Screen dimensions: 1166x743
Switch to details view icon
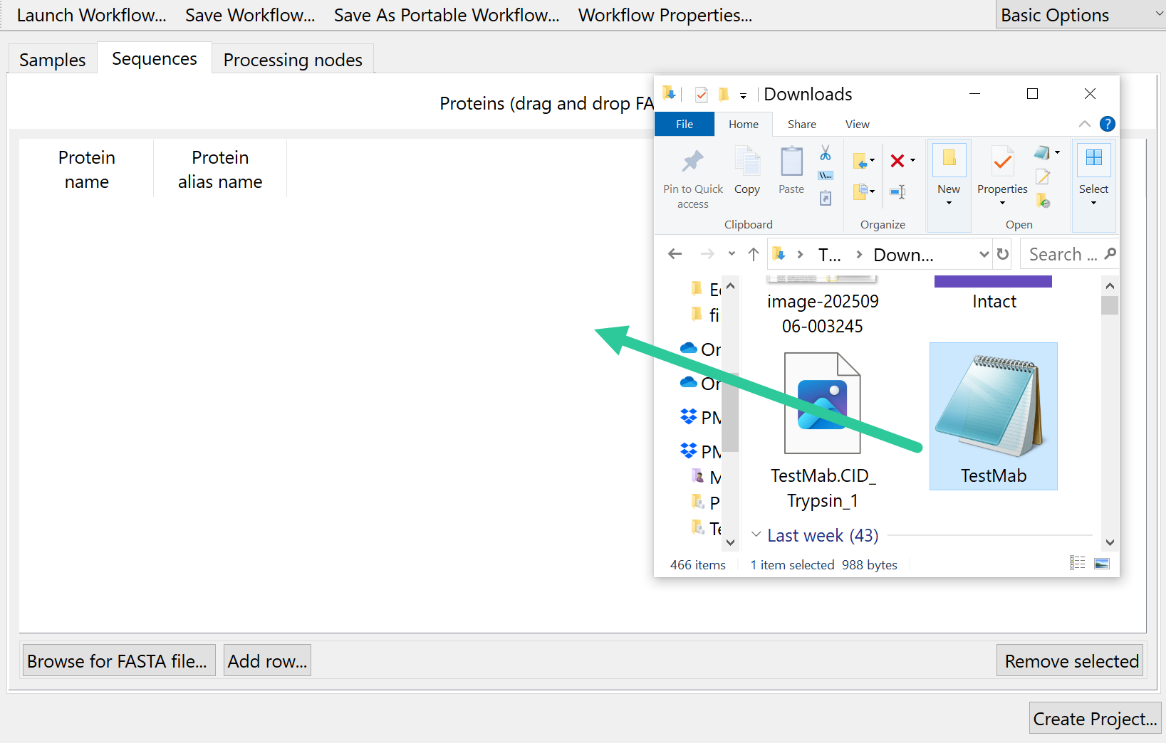pos(1078,563)
